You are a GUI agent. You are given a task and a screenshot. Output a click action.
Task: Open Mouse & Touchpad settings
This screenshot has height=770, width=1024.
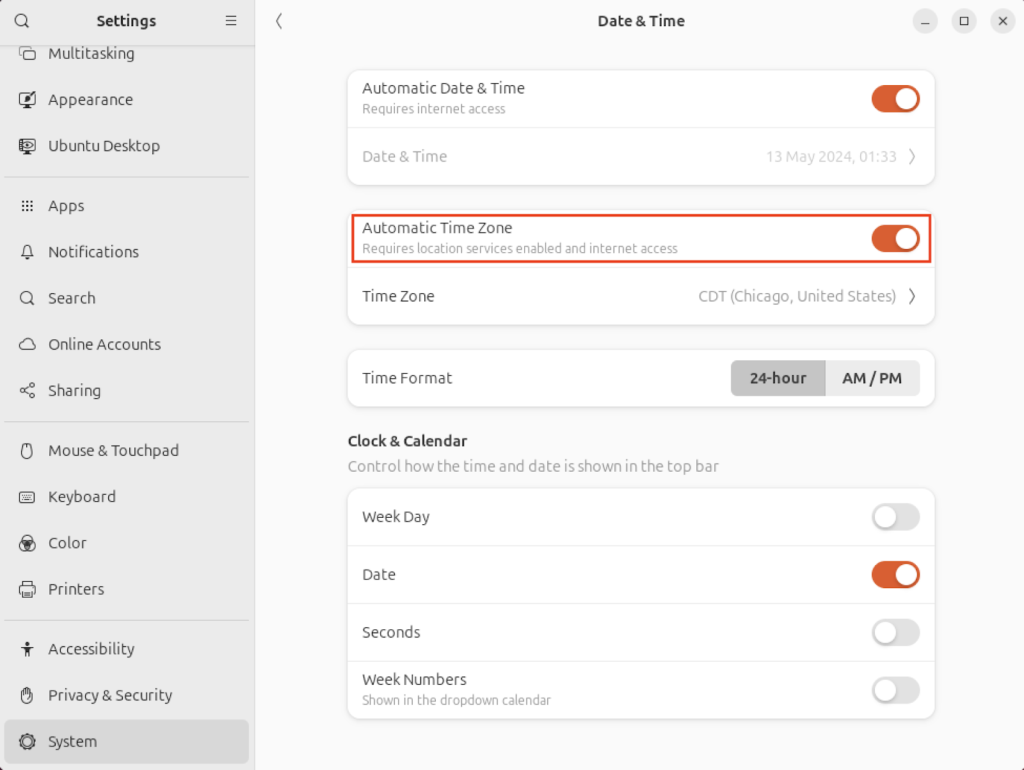tap(28, 450)
